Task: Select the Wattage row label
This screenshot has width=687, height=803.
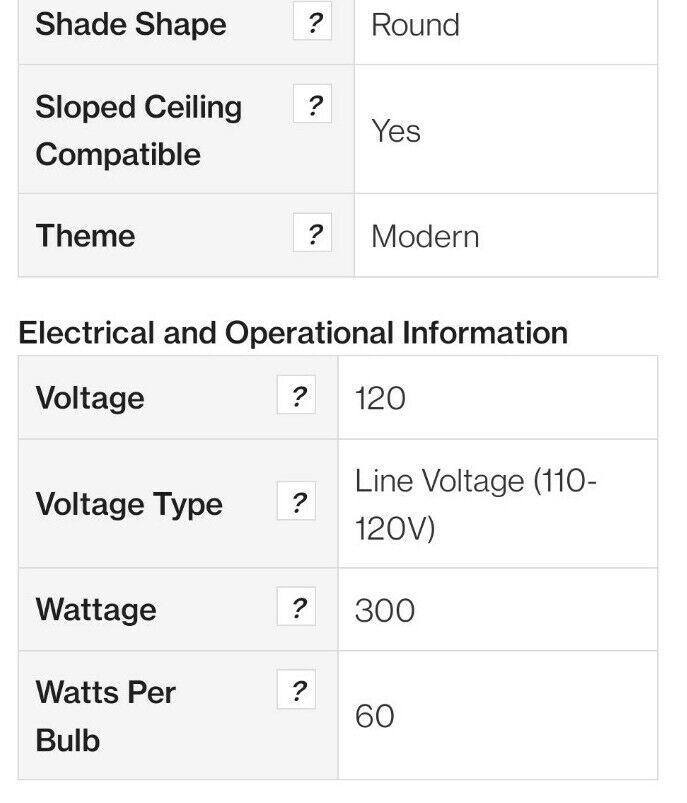Action: (x=96, y=609)
